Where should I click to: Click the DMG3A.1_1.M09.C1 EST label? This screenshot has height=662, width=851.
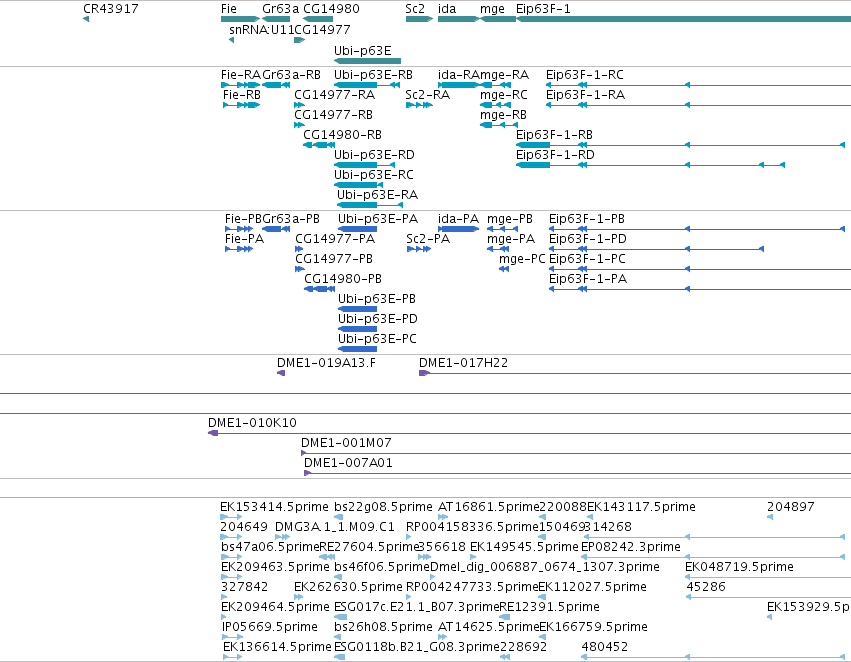pyautogui.click(x=335, y=527)
